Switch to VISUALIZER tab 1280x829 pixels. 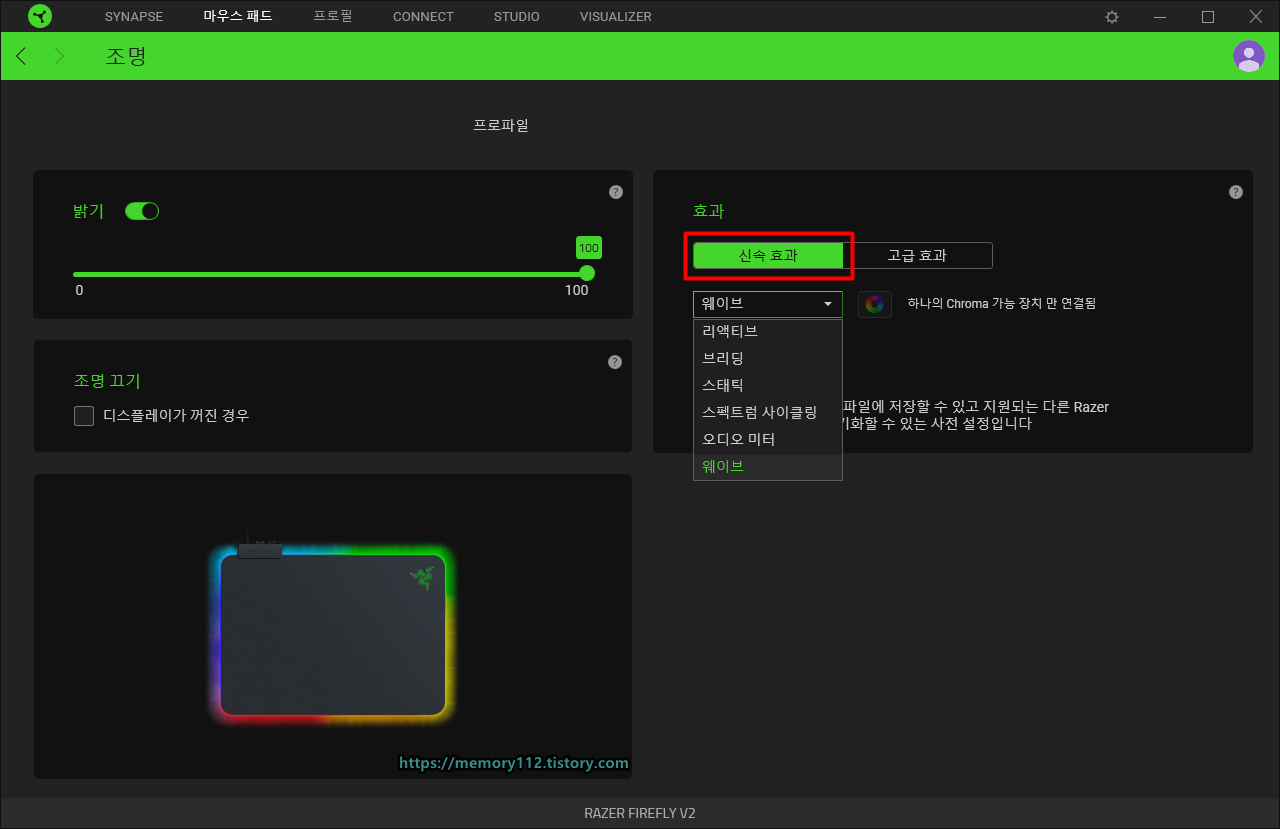616,17
